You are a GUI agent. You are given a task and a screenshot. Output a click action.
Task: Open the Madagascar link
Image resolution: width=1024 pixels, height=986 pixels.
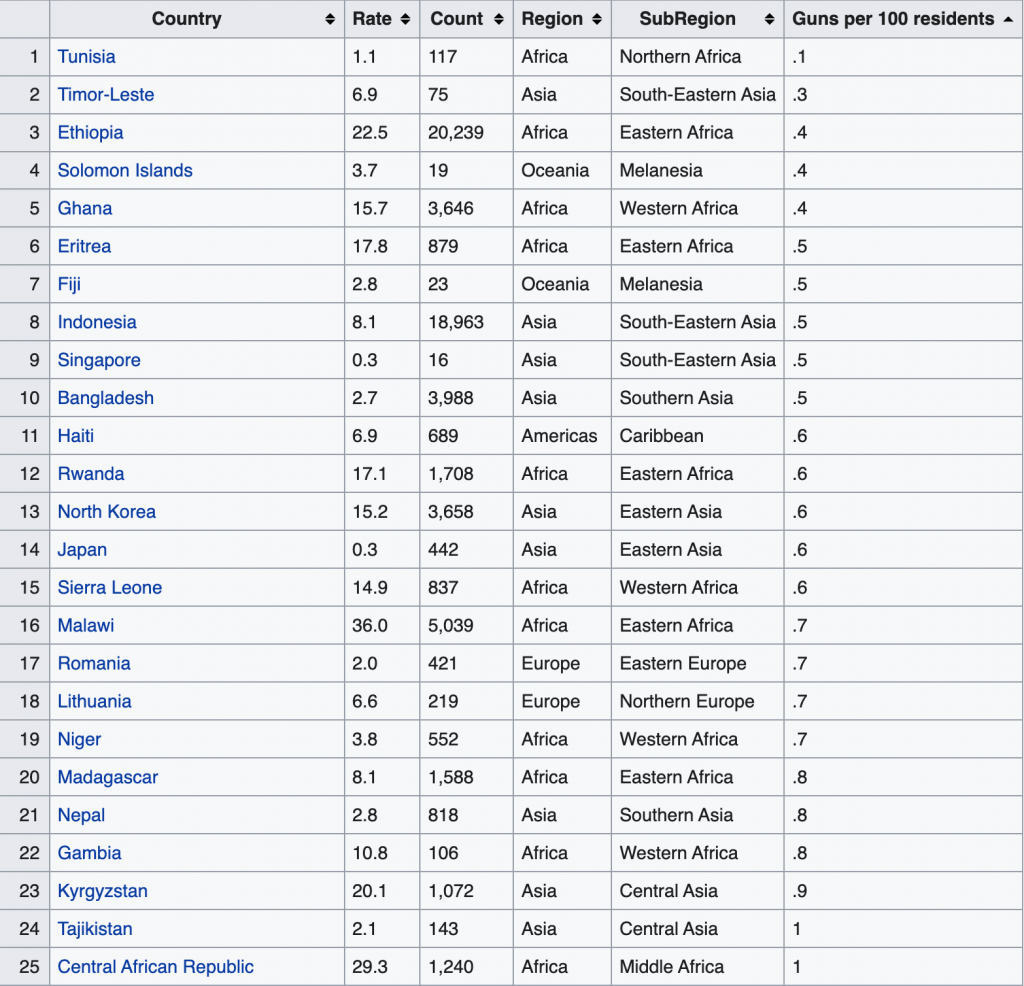[107, 778]
